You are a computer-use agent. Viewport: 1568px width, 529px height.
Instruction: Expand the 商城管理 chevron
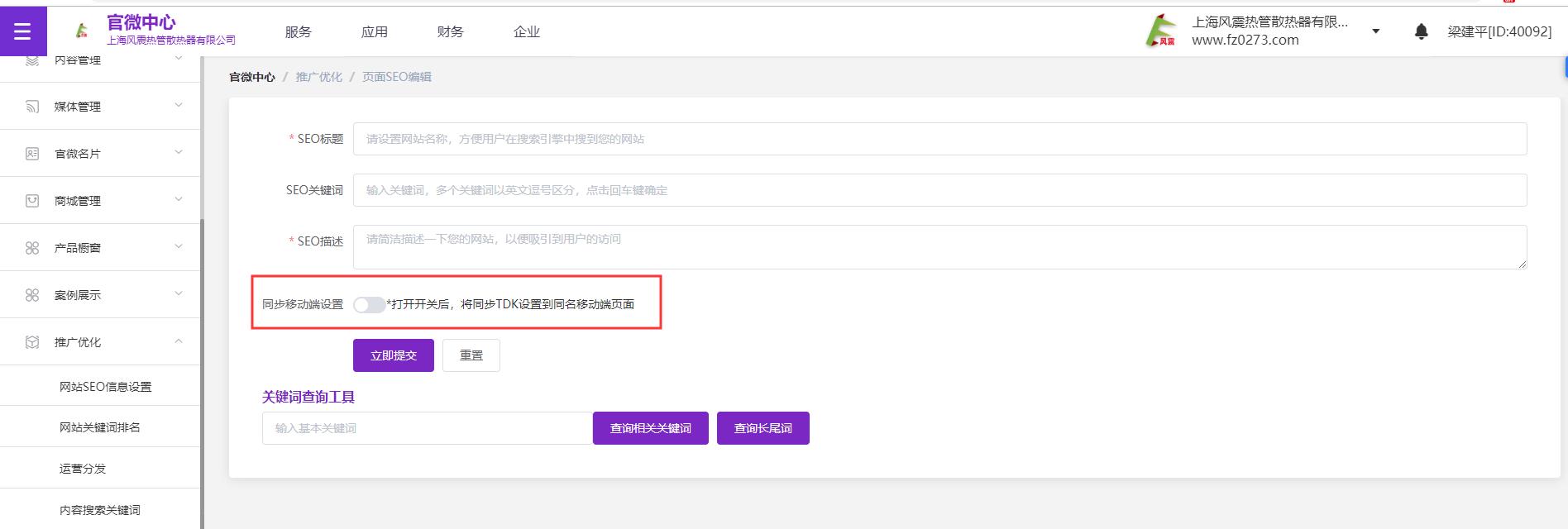click(179, 199)
